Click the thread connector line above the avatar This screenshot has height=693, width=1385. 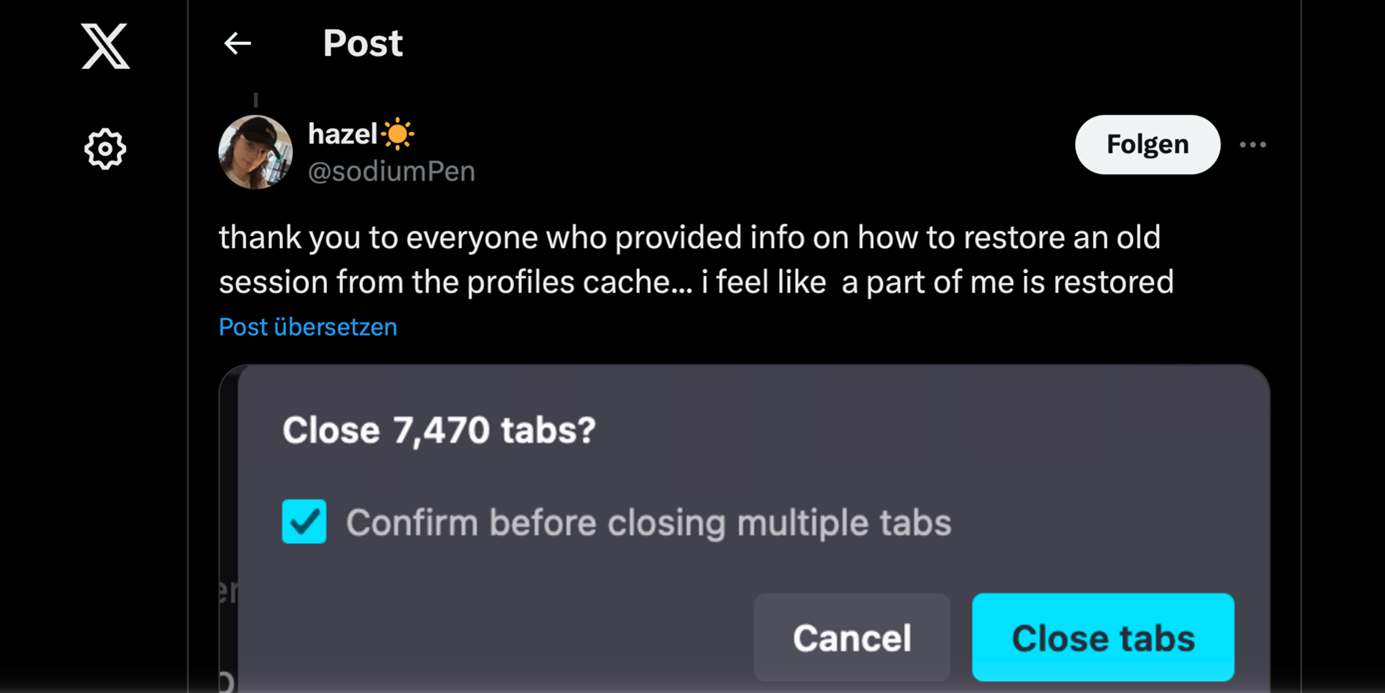(256, 100)
